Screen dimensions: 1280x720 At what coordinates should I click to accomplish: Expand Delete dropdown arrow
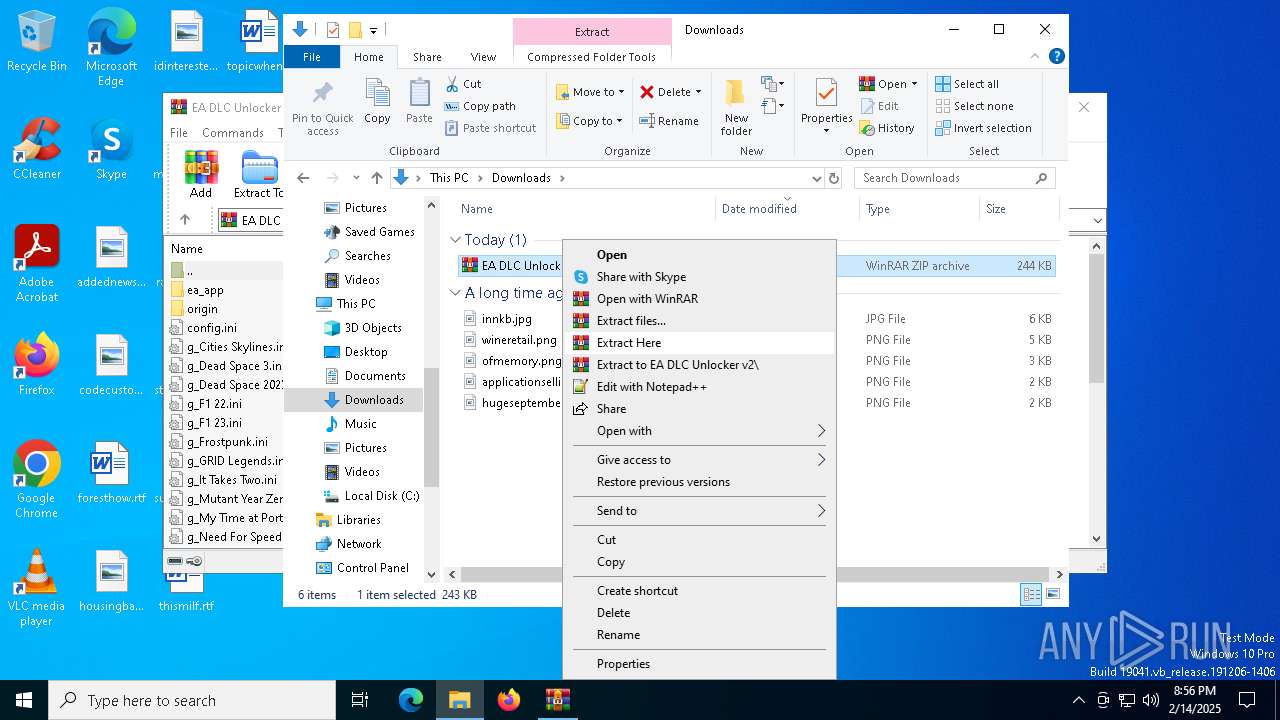pos(698,92)
